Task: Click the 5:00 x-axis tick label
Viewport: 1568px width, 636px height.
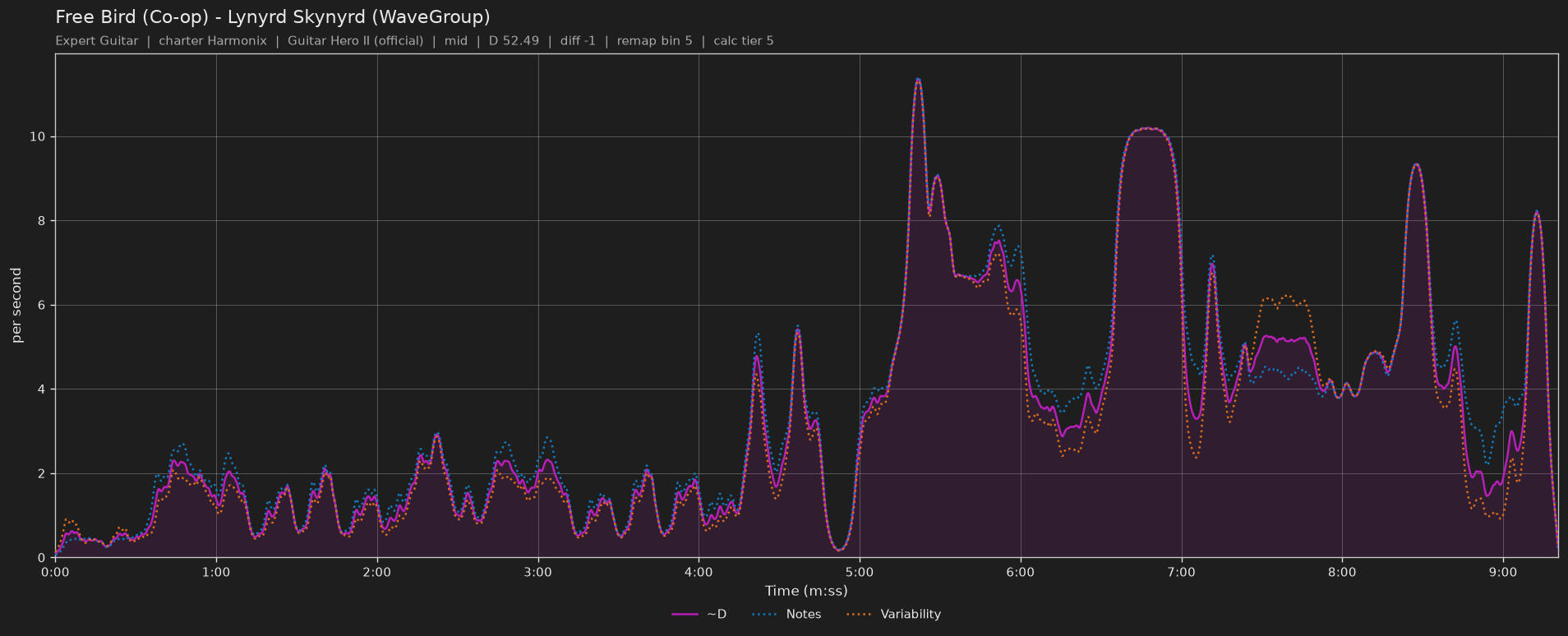Action: (860, 573)
